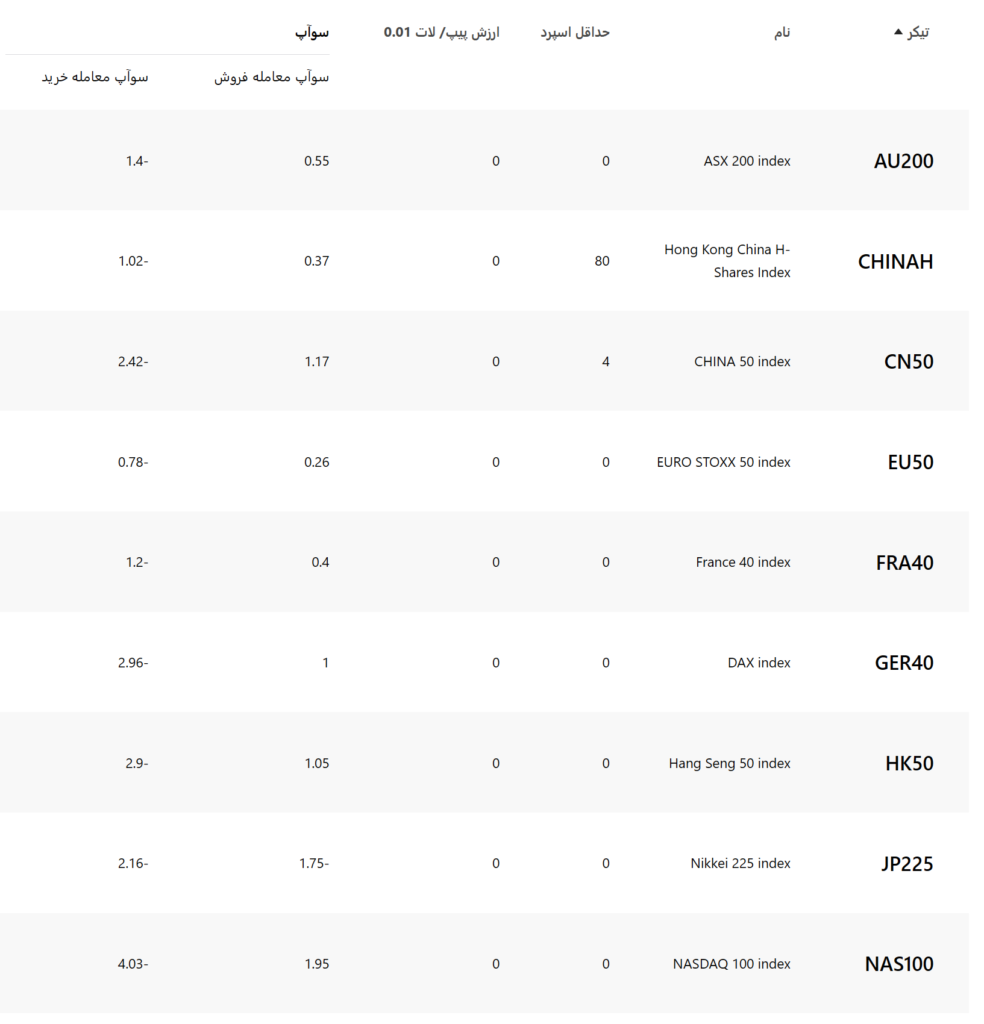Click the EU50 ticker
984x1024 pixels.
click(911, 462)
